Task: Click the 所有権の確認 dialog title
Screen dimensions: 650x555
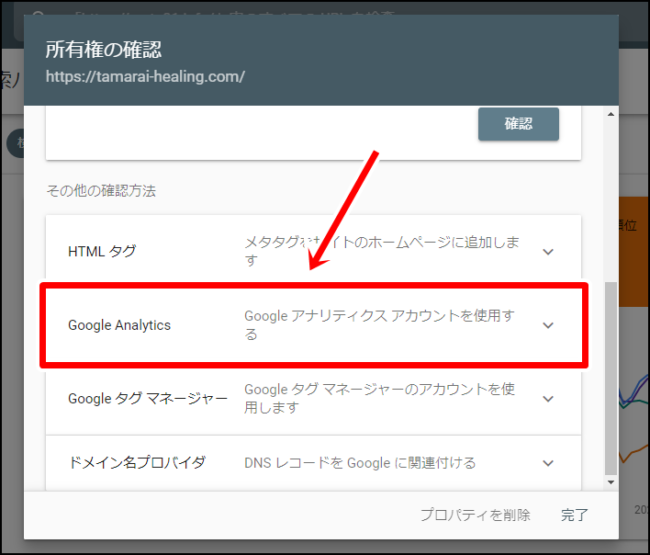Action: pyautogui.click(x=103, y=50)
